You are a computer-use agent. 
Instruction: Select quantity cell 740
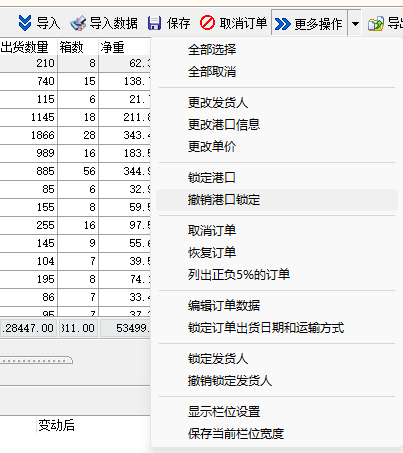tap(29, 81)
